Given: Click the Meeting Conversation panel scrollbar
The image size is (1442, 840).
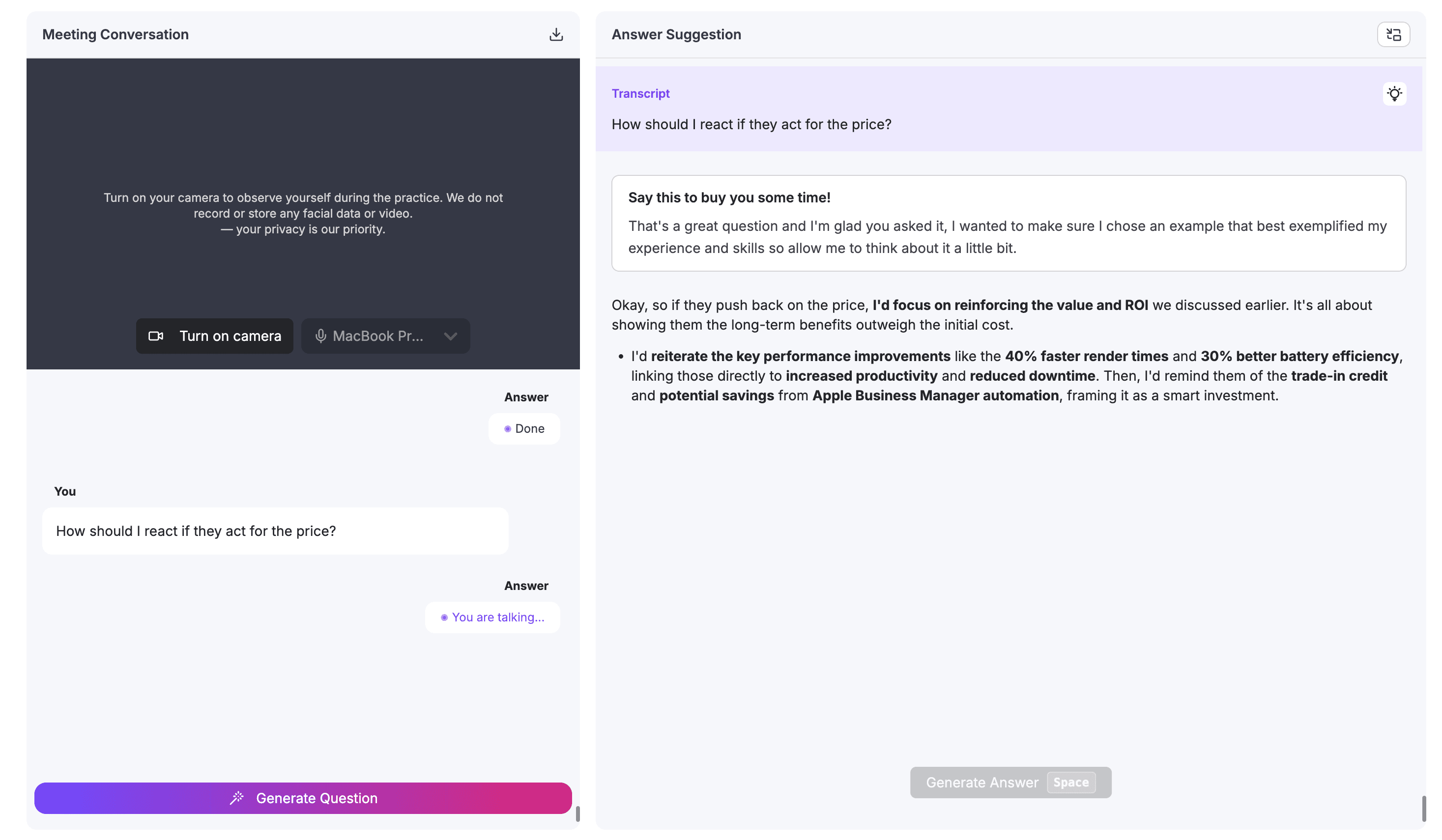Looking at the screenshot, I should [x=577, y=813].
